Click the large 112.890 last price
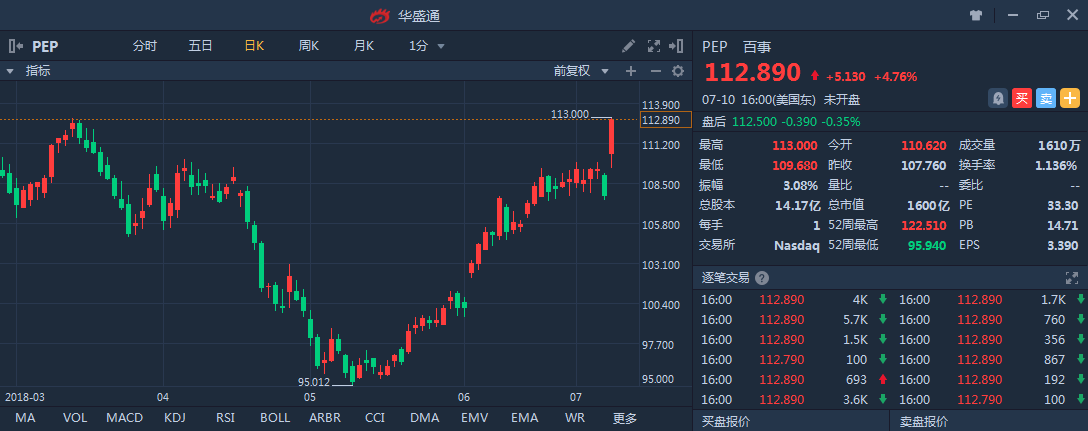The width and height of the screenshot is (1088, 431). point(752,73)
